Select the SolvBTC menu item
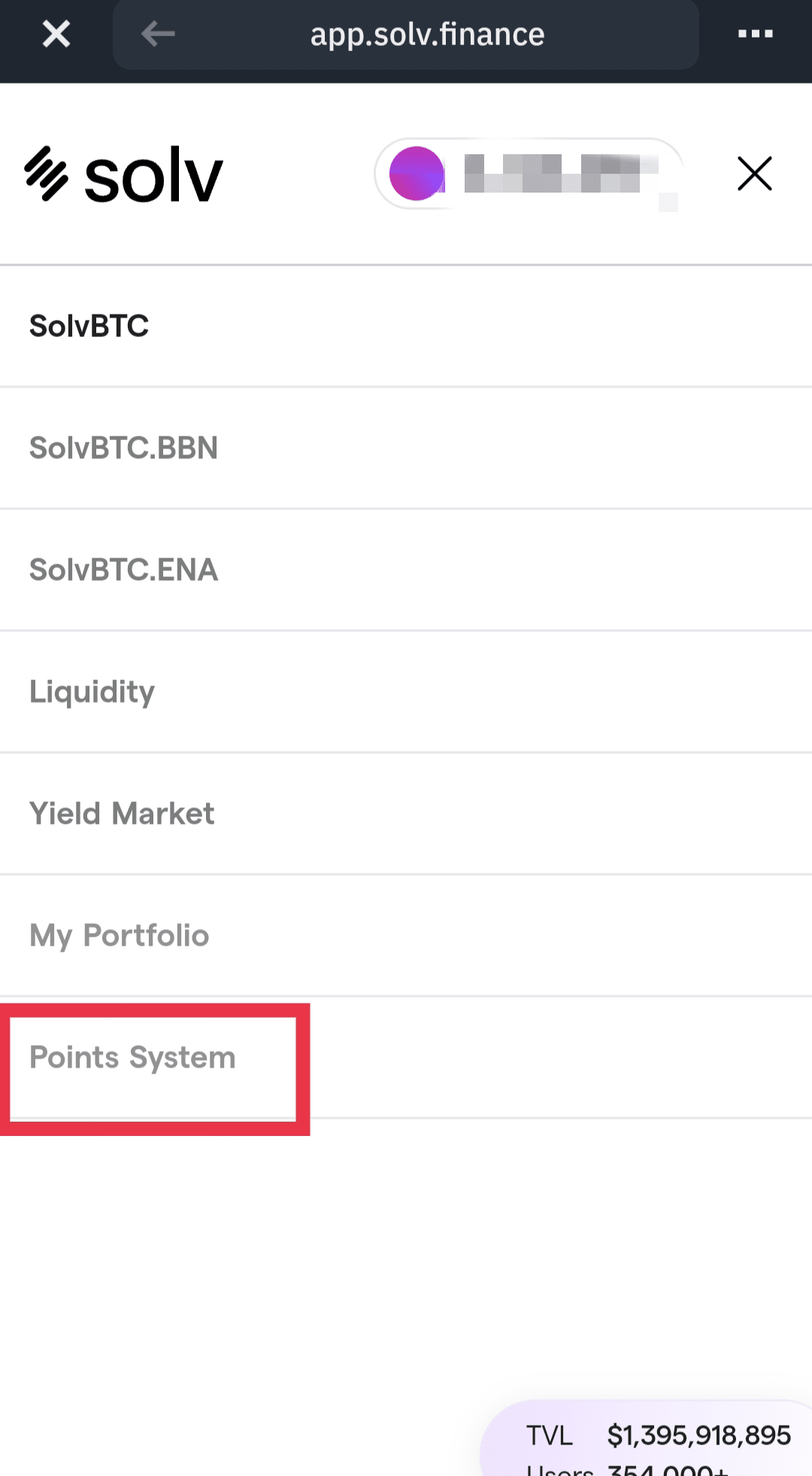Viewport: 812px width, 1476px height. 89,326
